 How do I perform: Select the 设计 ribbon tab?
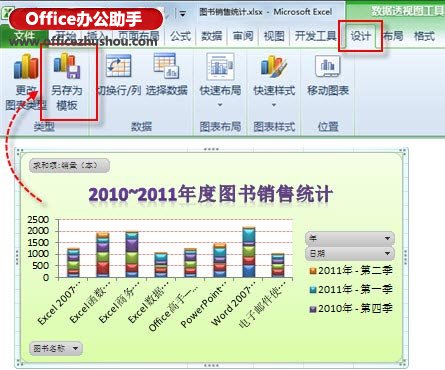click(361, 36)
